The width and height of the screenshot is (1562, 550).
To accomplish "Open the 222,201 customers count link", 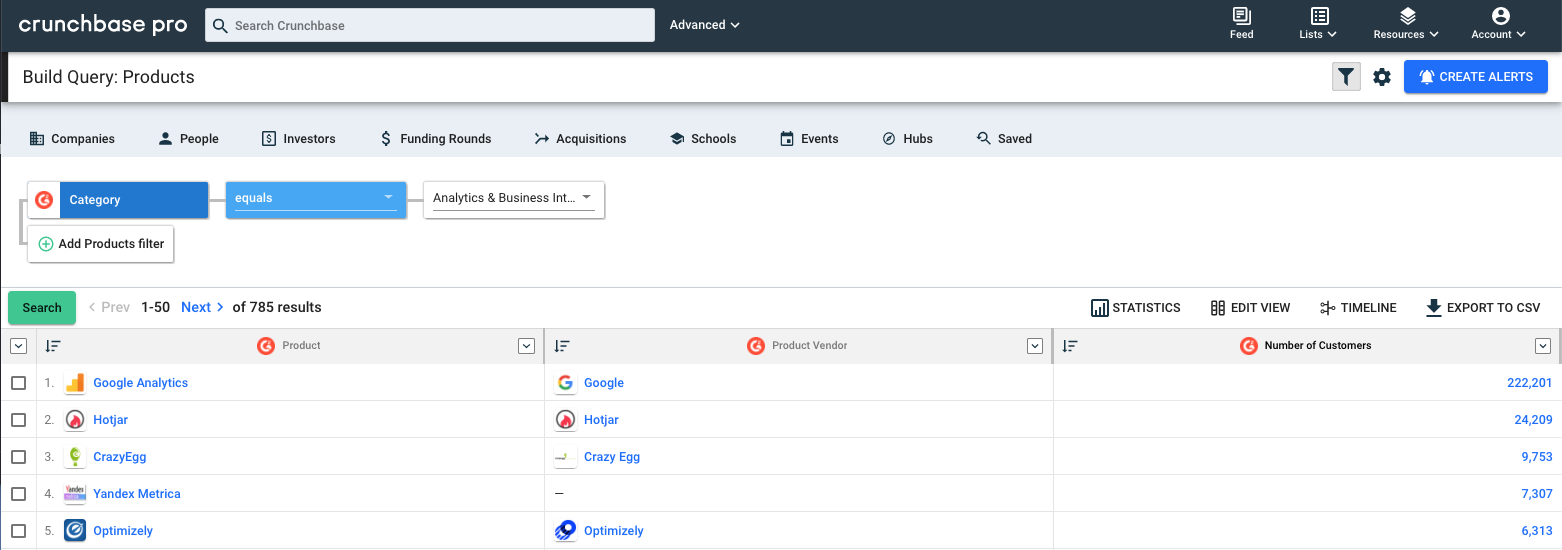I will pos(1529,383).
